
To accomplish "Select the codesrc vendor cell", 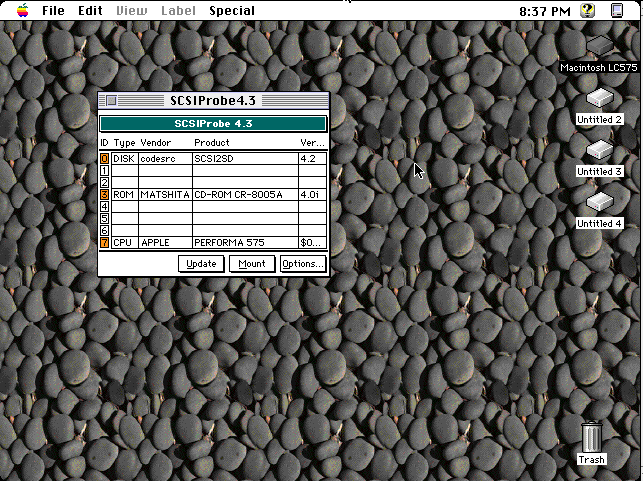I will click(x=165, y=159).
